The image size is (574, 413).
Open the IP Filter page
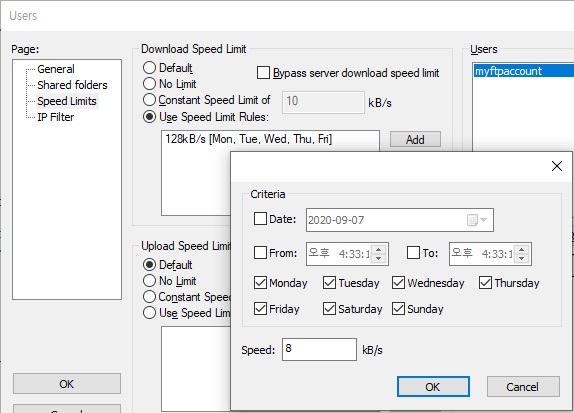click(56, 117)
